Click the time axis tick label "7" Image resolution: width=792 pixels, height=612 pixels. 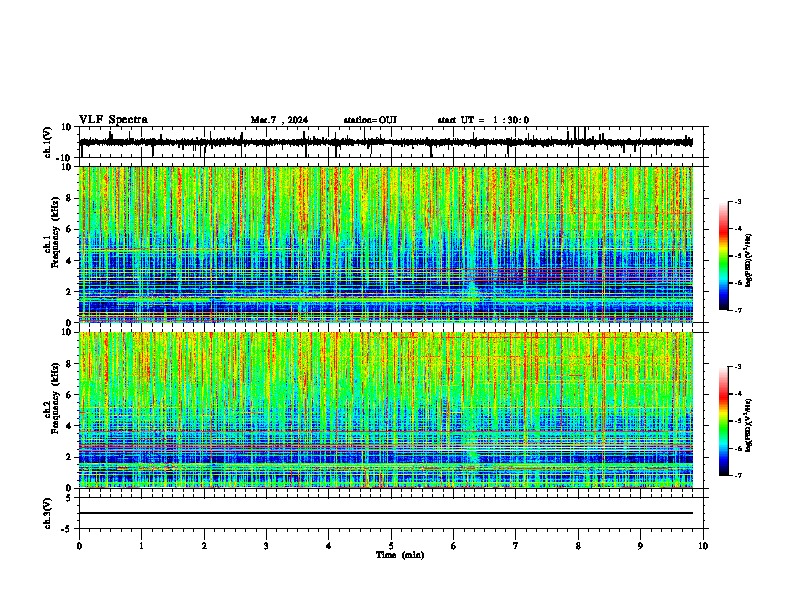coord(516,546)
